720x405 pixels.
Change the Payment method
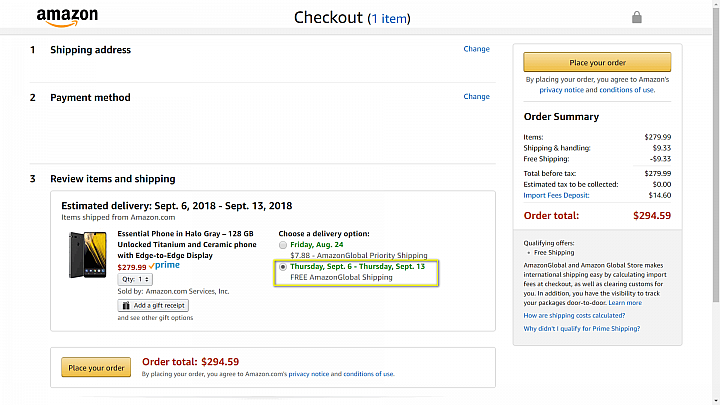[x=476, y=96]
